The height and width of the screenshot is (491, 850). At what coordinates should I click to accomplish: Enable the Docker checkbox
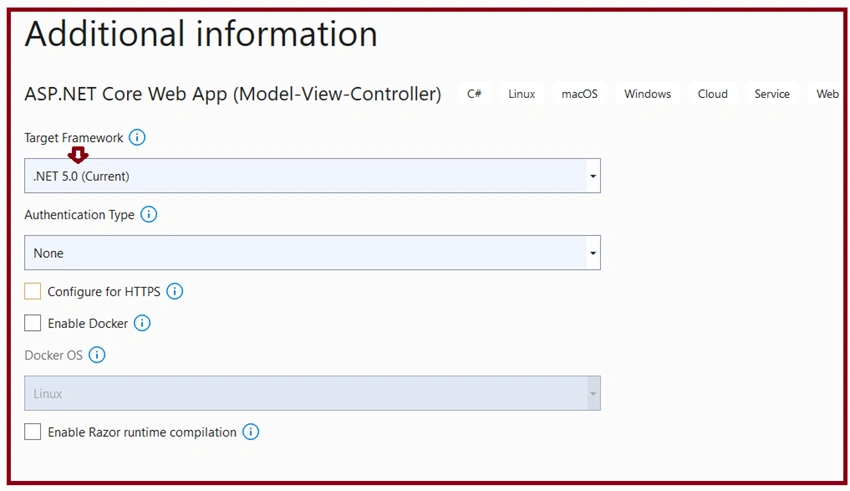point(33,324)
